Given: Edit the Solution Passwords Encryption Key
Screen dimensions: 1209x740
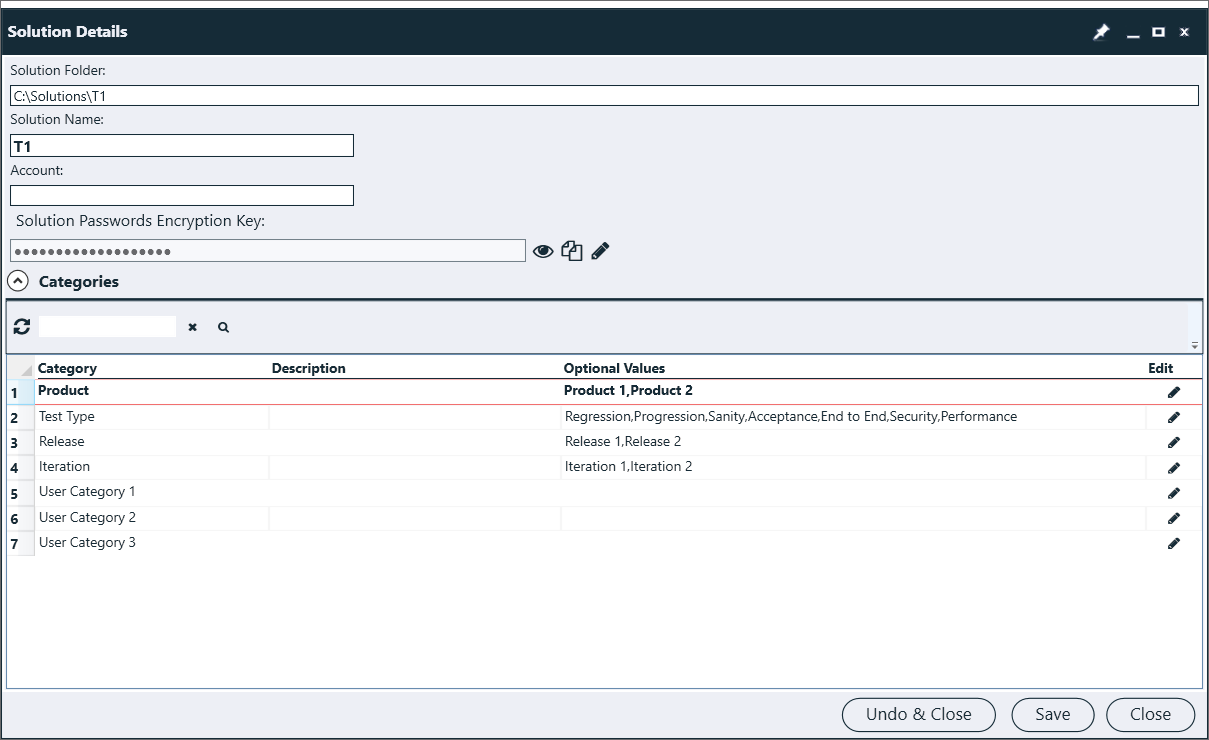Looking at the screenshot, I should [599, 250].
